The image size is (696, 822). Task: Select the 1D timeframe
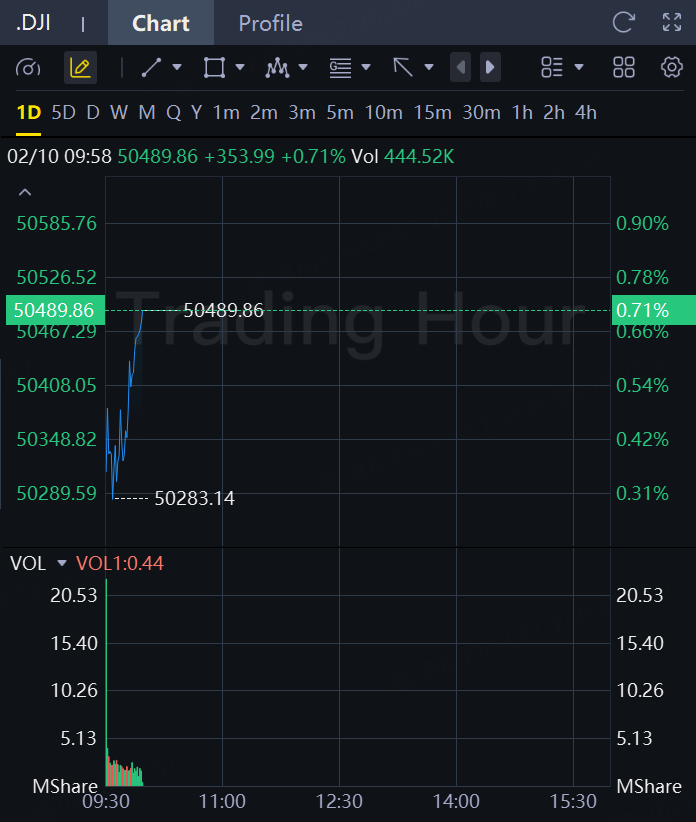[29, 113]
